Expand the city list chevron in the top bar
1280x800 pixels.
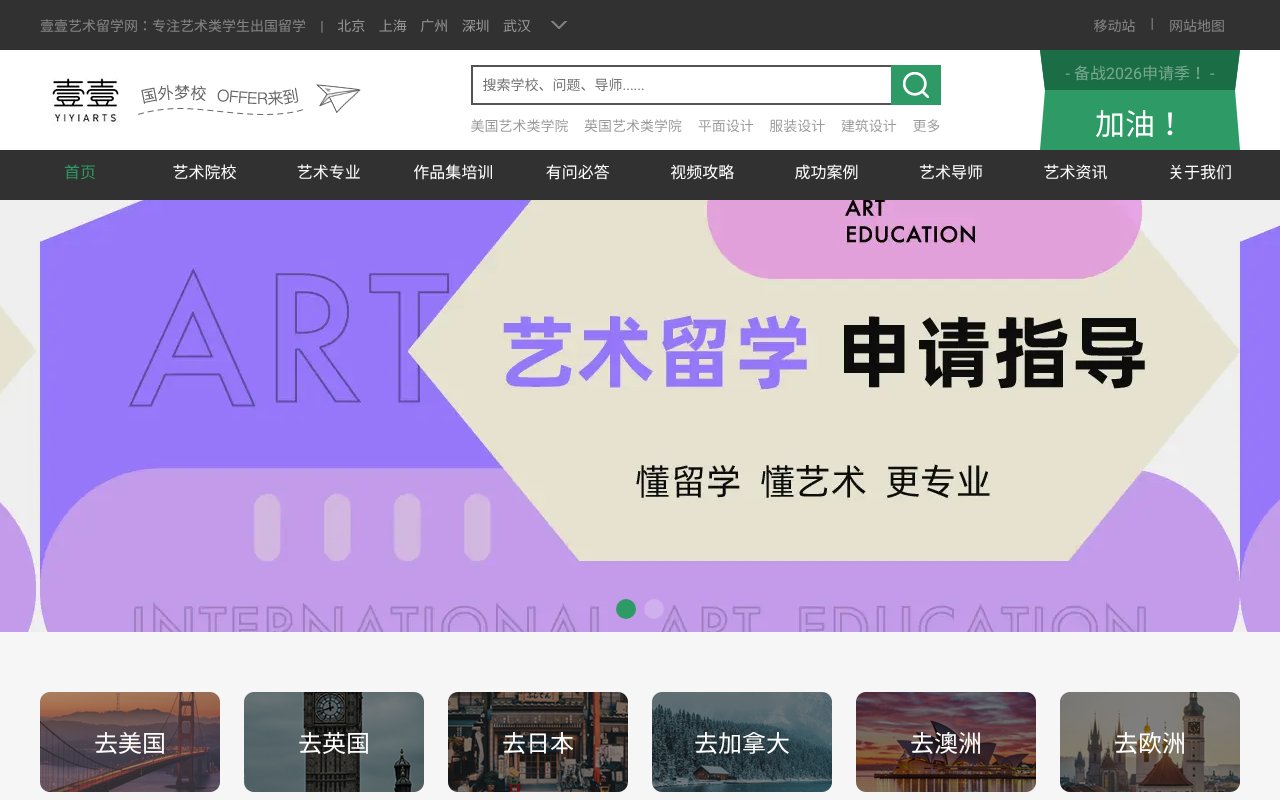[557, 25]
